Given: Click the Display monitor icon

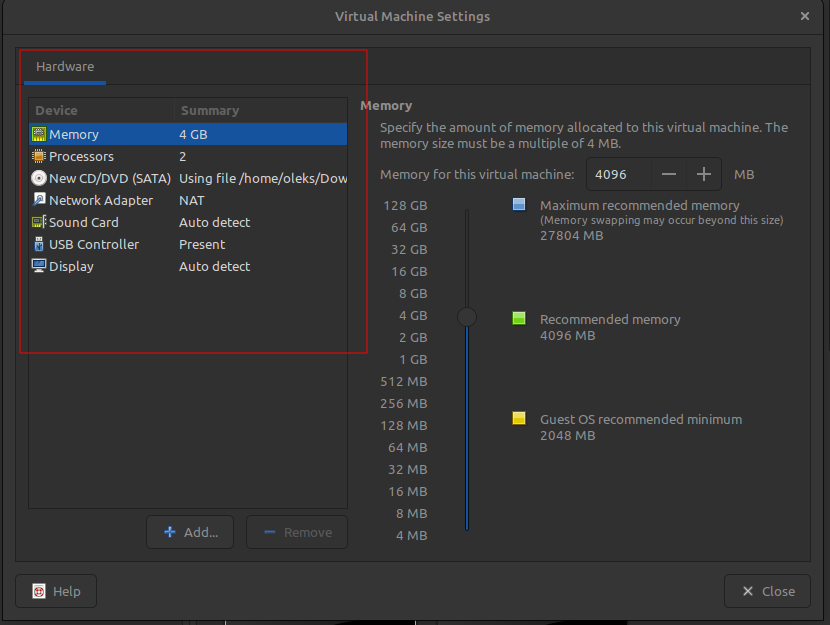Looking at the screenshot, I should click(x=39, y=266).
